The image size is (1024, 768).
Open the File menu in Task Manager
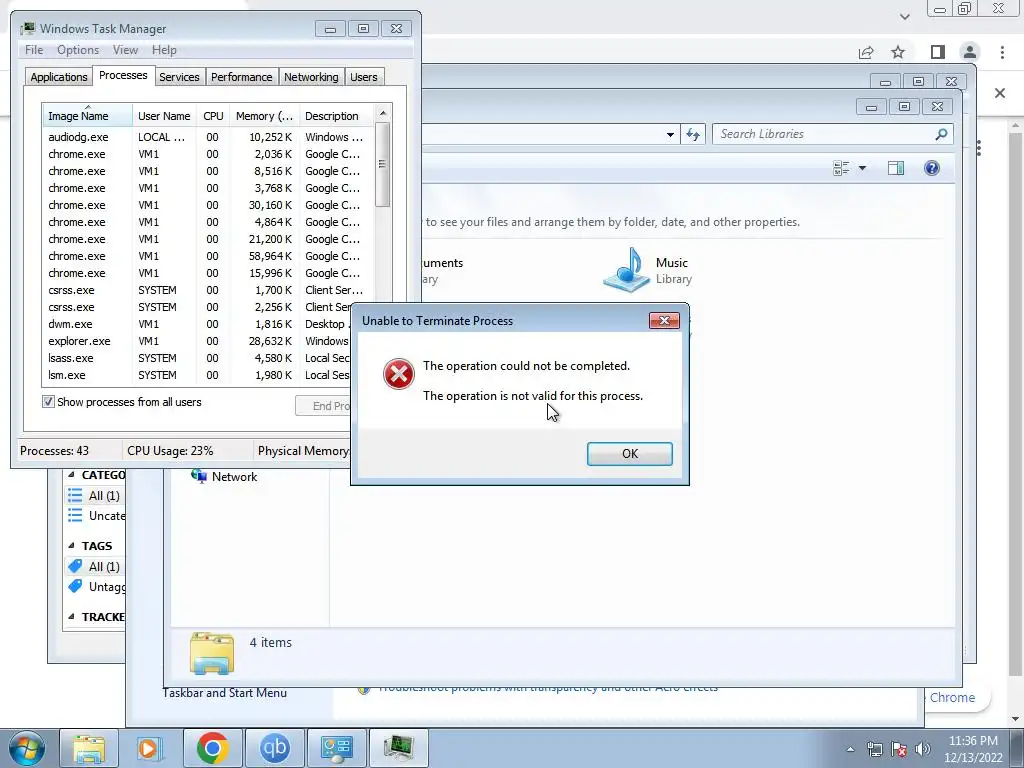click(34, 50)
